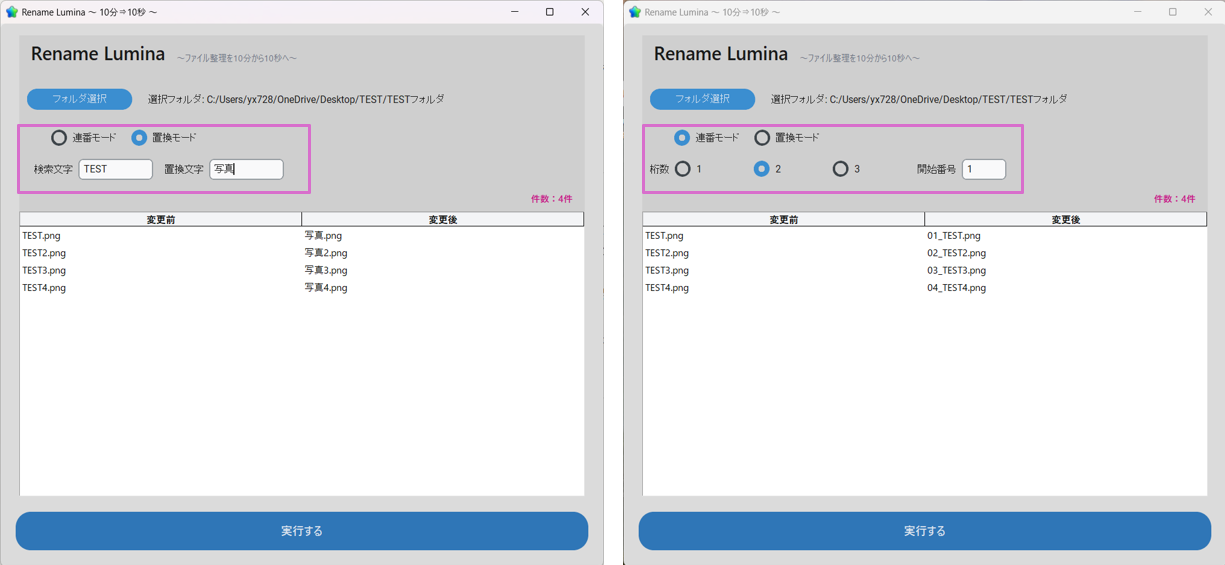This screenshot has height=565, width=1225.
Task: Click 実行する in the left window
Action: click(x=301, y=531)
